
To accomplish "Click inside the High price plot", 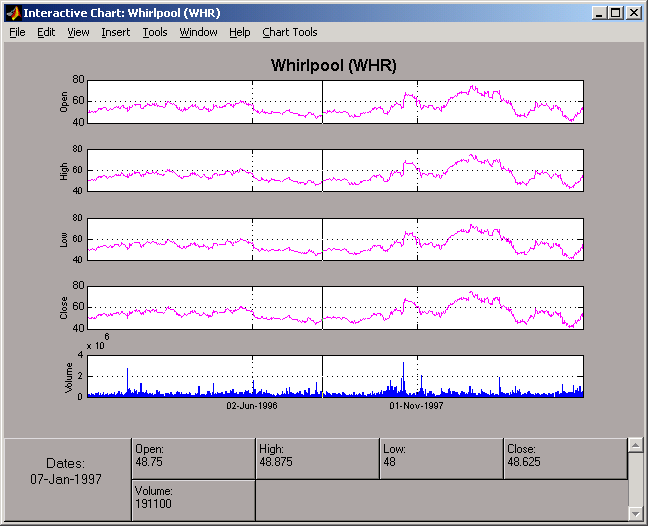I will [335, 170].
